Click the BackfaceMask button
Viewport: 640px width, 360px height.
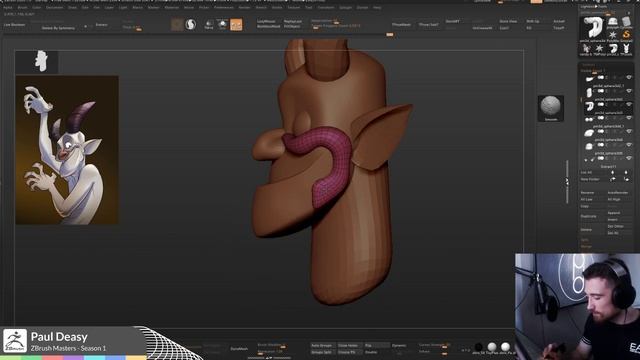point(269,27)
